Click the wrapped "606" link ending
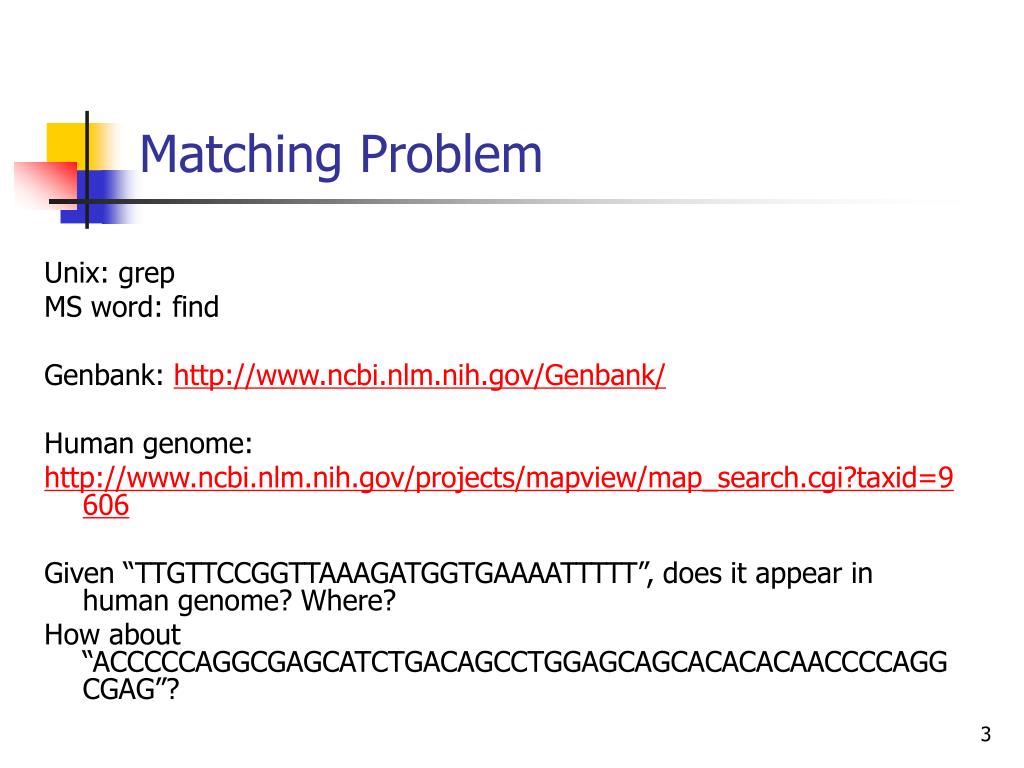This screenshot has height=768, width=1024. [x=106, y=505]
